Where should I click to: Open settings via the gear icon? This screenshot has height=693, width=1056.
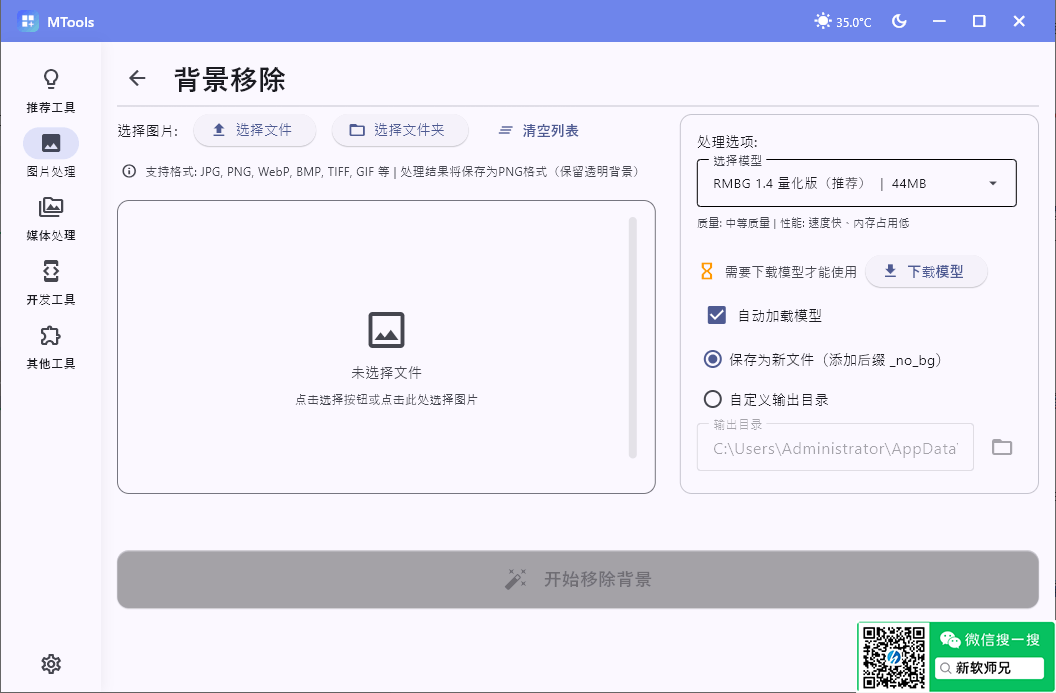click(x=51, y=664)
